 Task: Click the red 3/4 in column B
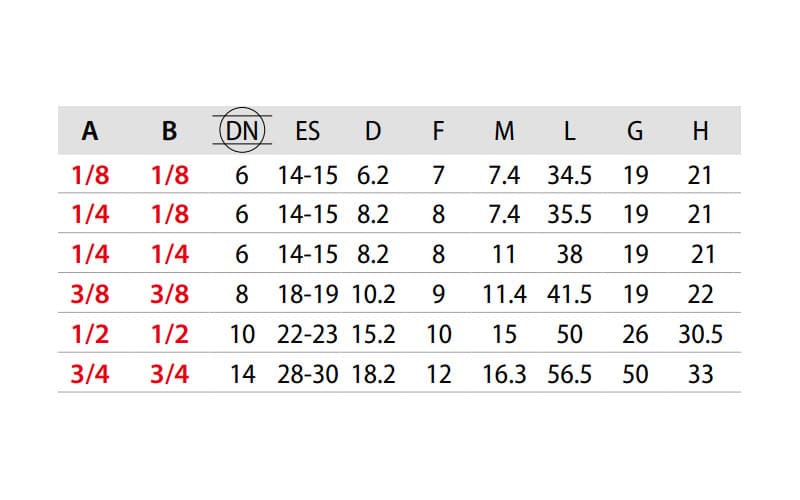click(169, 374)
